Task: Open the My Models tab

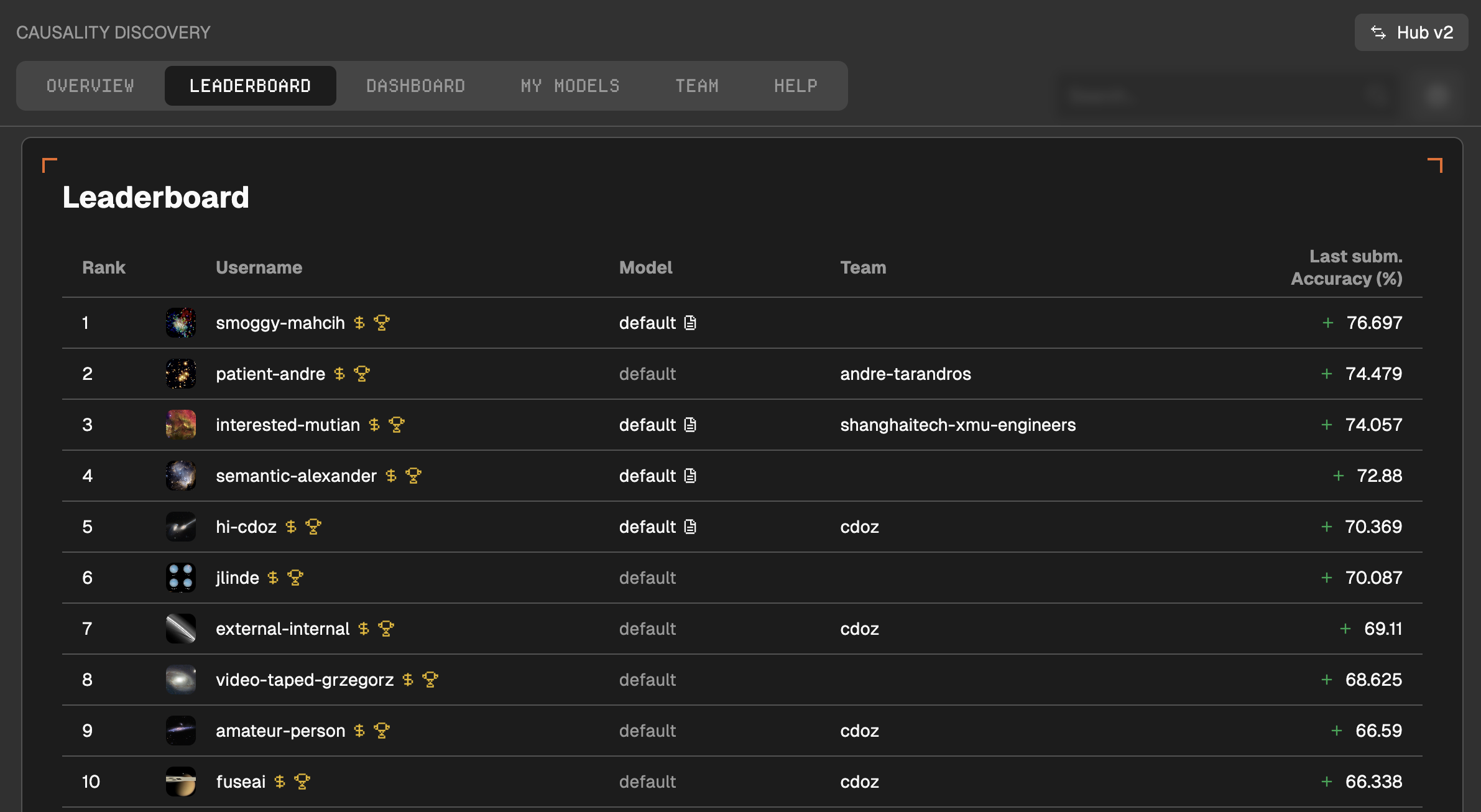Action: pyautogui.click(x=570, y=86)
